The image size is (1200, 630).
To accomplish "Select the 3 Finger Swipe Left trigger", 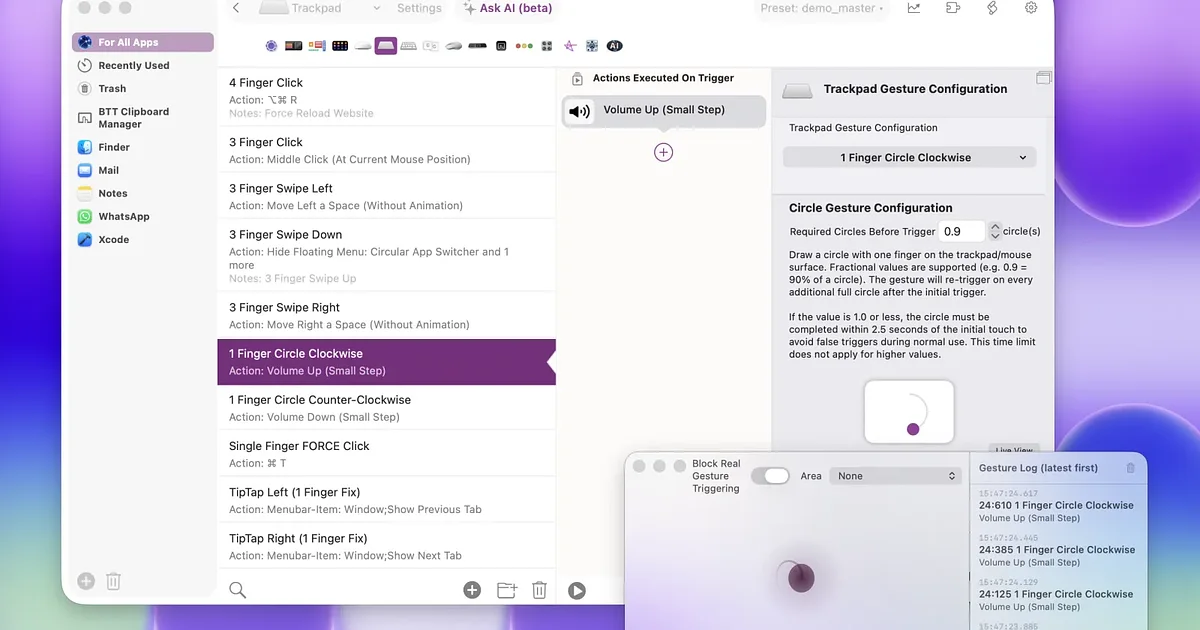I will point(386,196).
